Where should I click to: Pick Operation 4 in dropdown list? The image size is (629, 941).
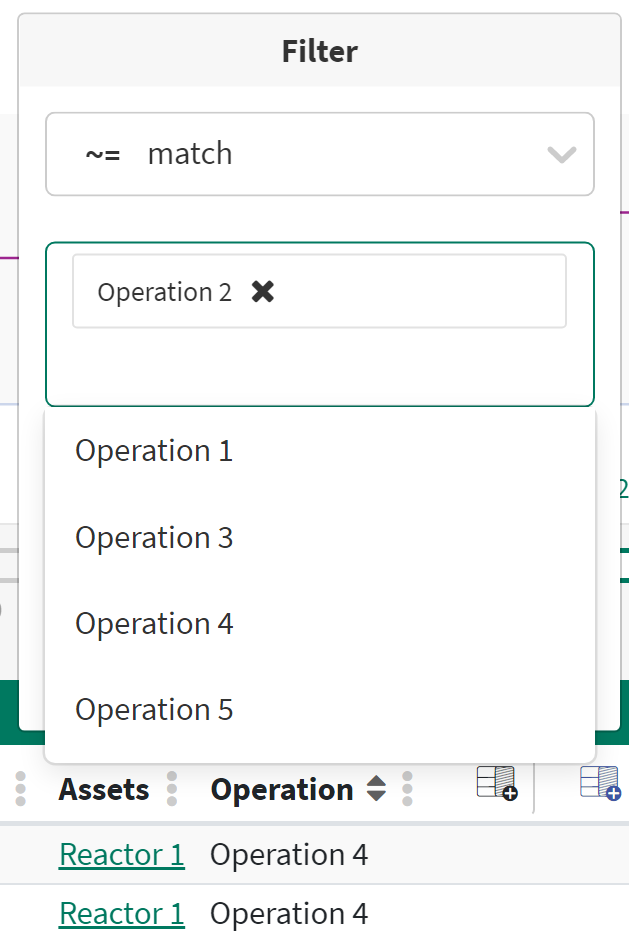(x=154, y=624)
